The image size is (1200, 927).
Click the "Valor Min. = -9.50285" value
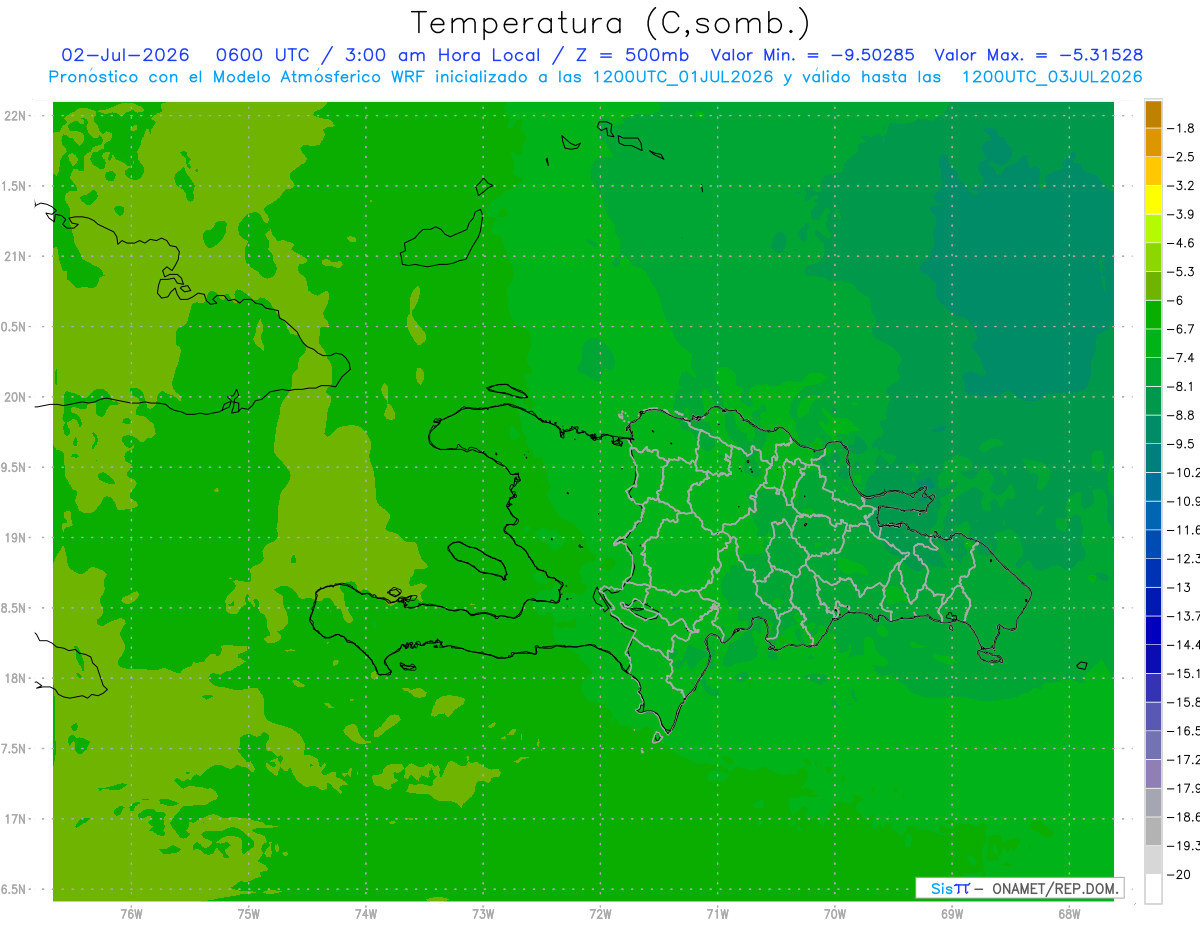pyautogui.click(x=812, y=55)
